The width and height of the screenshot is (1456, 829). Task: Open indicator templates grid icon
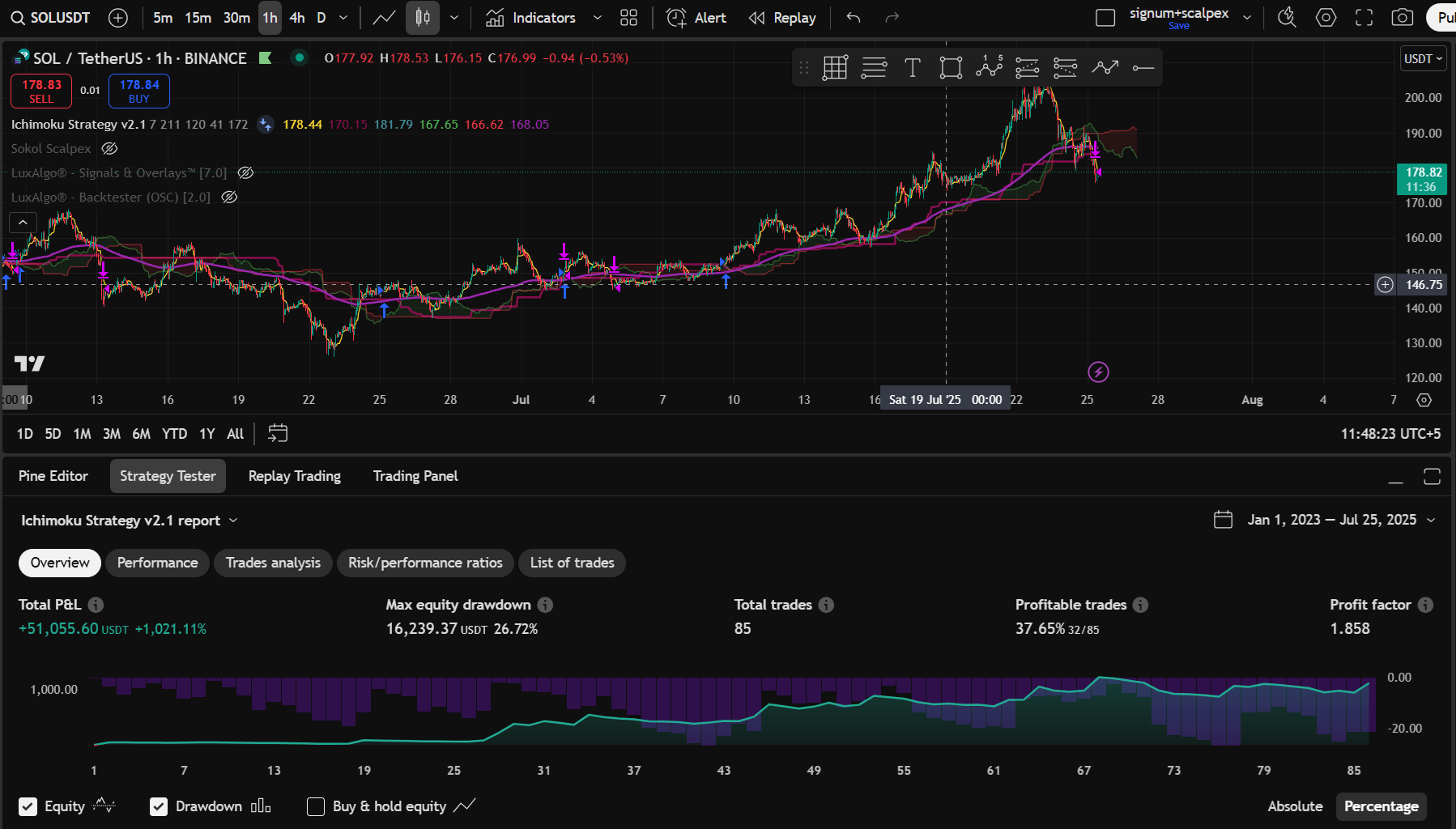628,18
